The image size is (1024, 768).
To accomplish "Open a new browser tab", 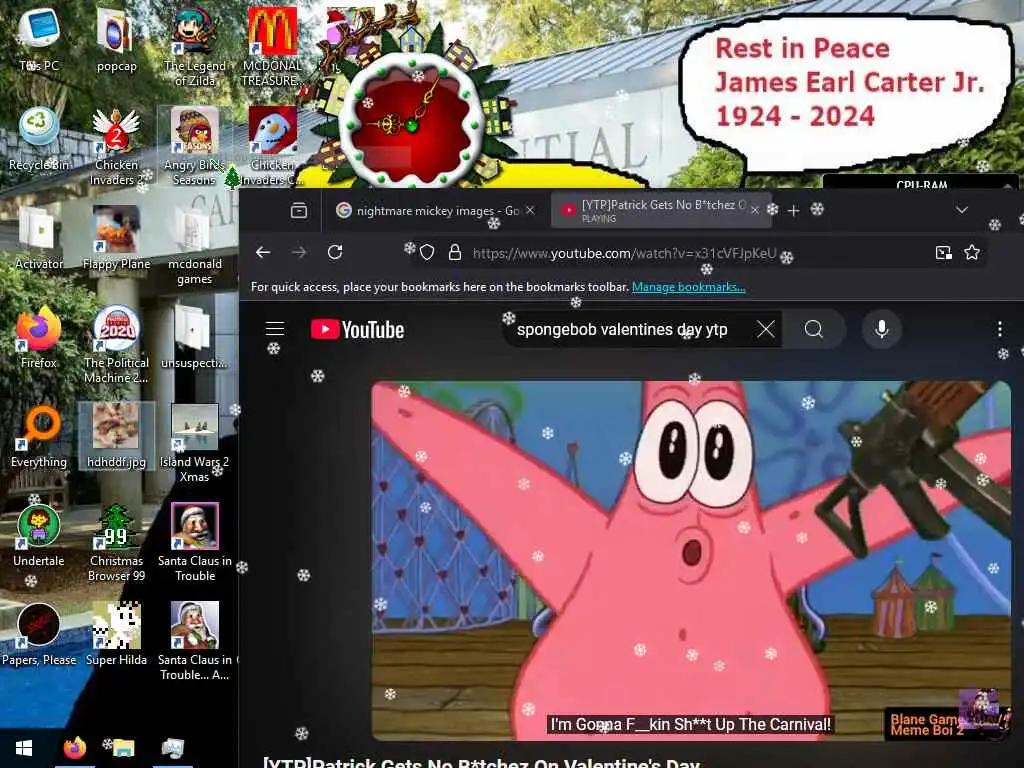I will (793, 210).
